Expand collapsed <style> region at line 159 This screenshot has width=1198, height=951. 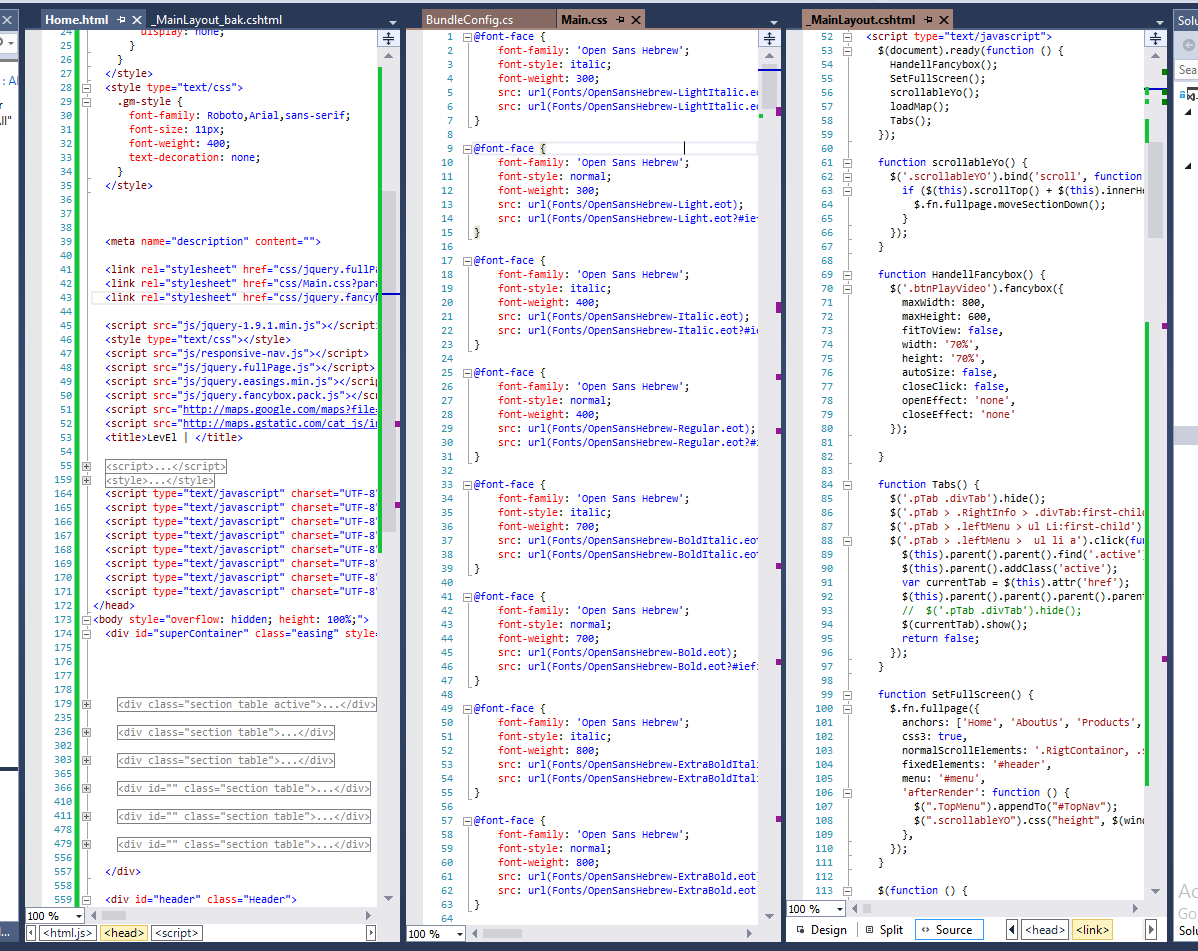[x=86, y=480]
